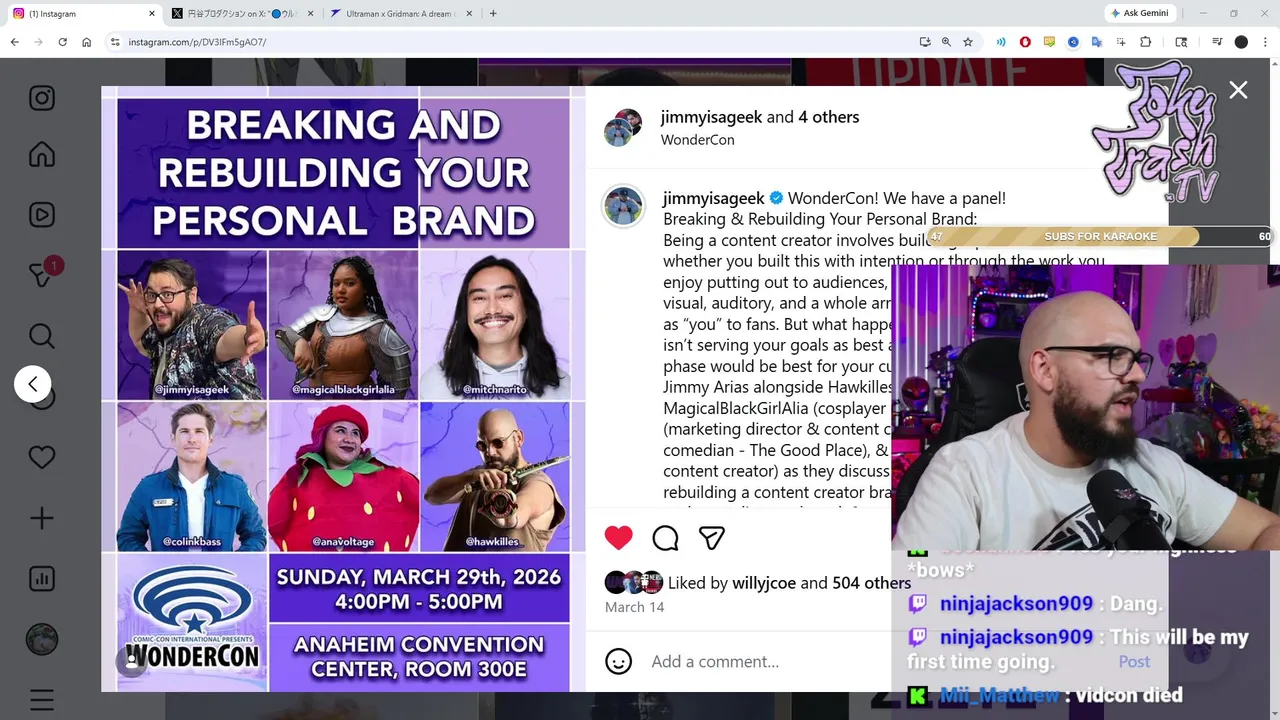Open the WonderCon panel flyer image
1280x720 pixels.
pos(343,389)
